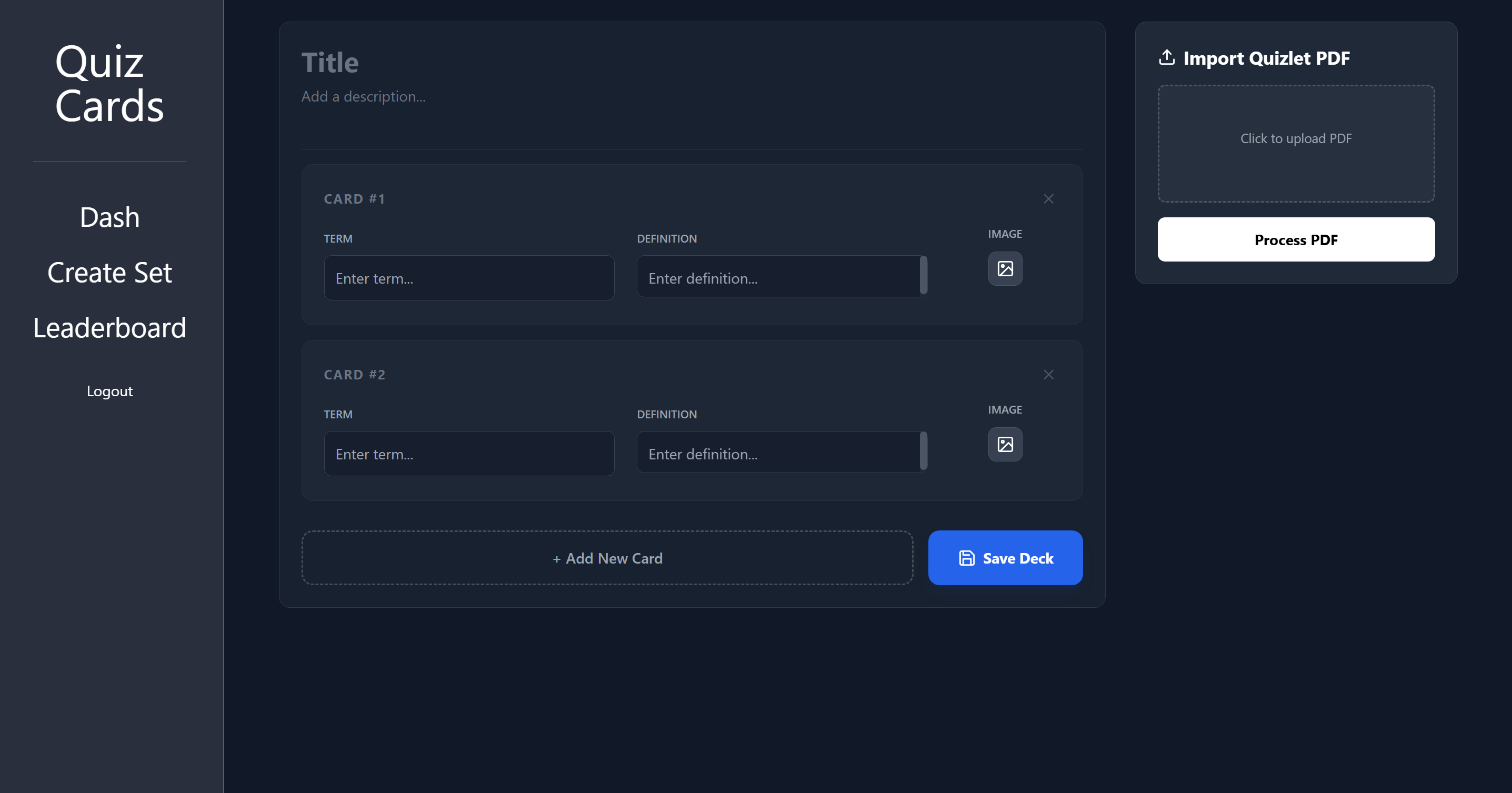1512x793 pixels.
Task: Click the Add New Card button
Action: pyautogui.click(x=607, y=558)
